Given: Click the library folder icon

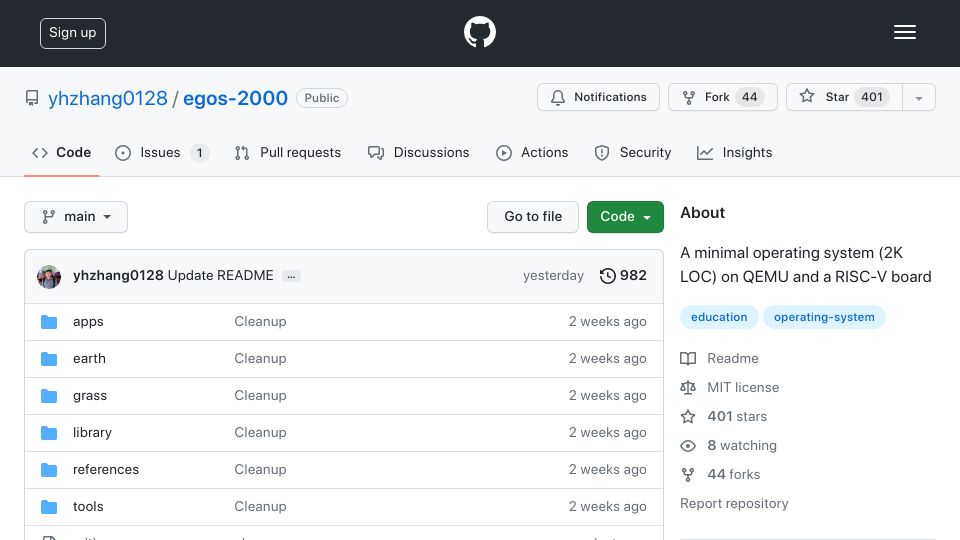Looking at the screenshot, I should 49,433.
